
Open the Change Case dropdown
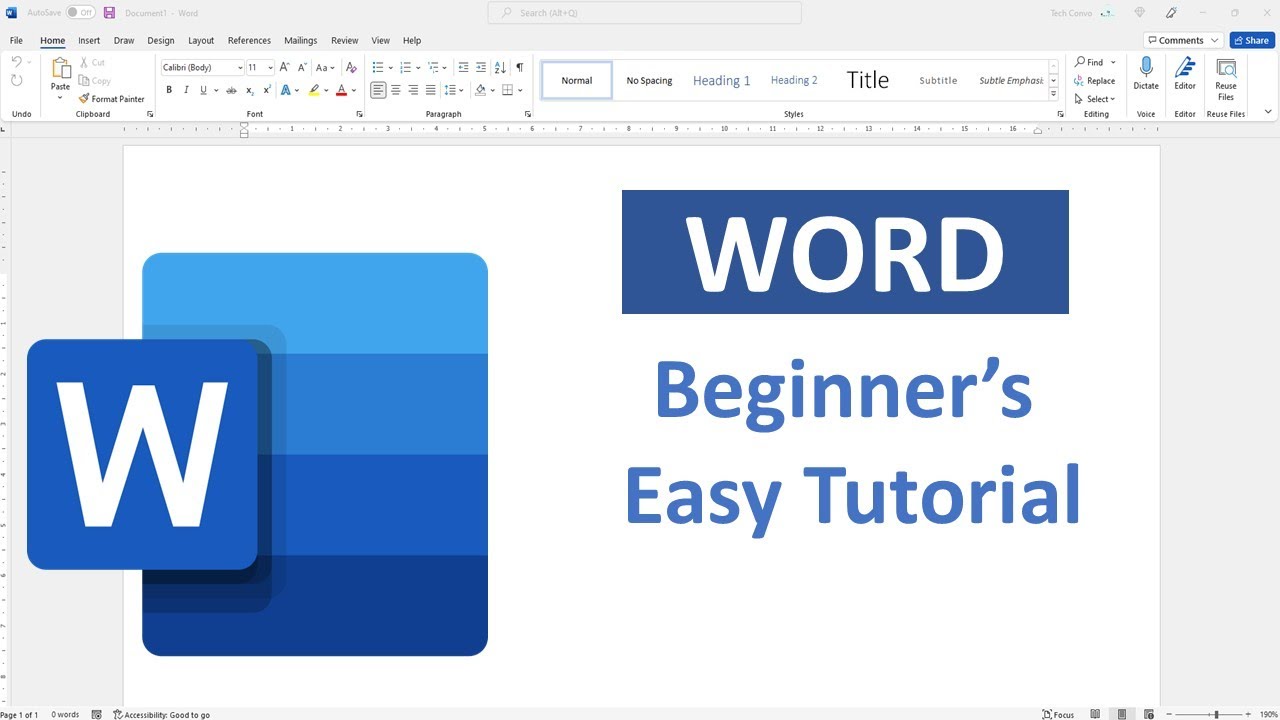point(325,67)
